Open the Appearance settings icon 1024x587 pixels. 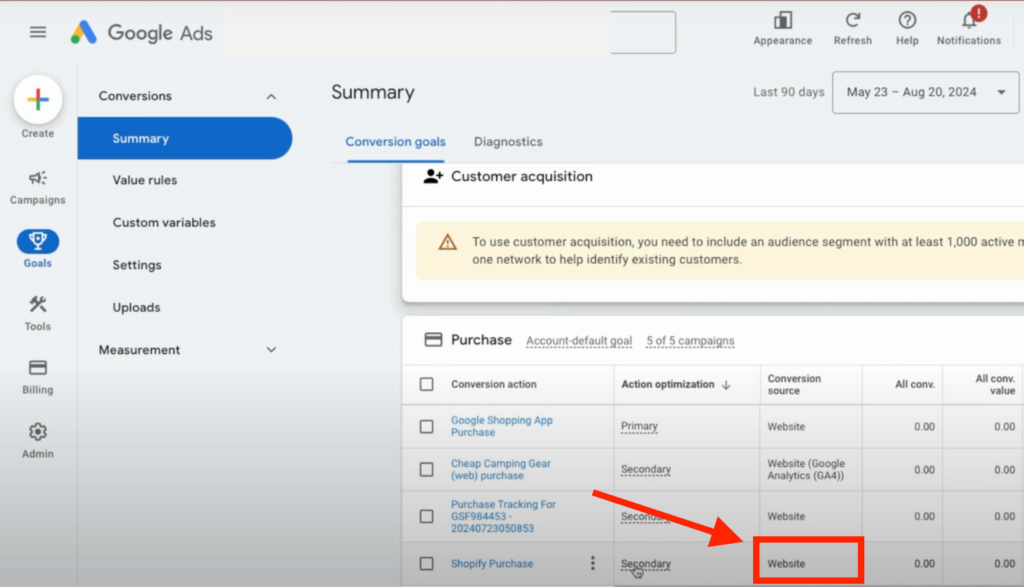782,21
